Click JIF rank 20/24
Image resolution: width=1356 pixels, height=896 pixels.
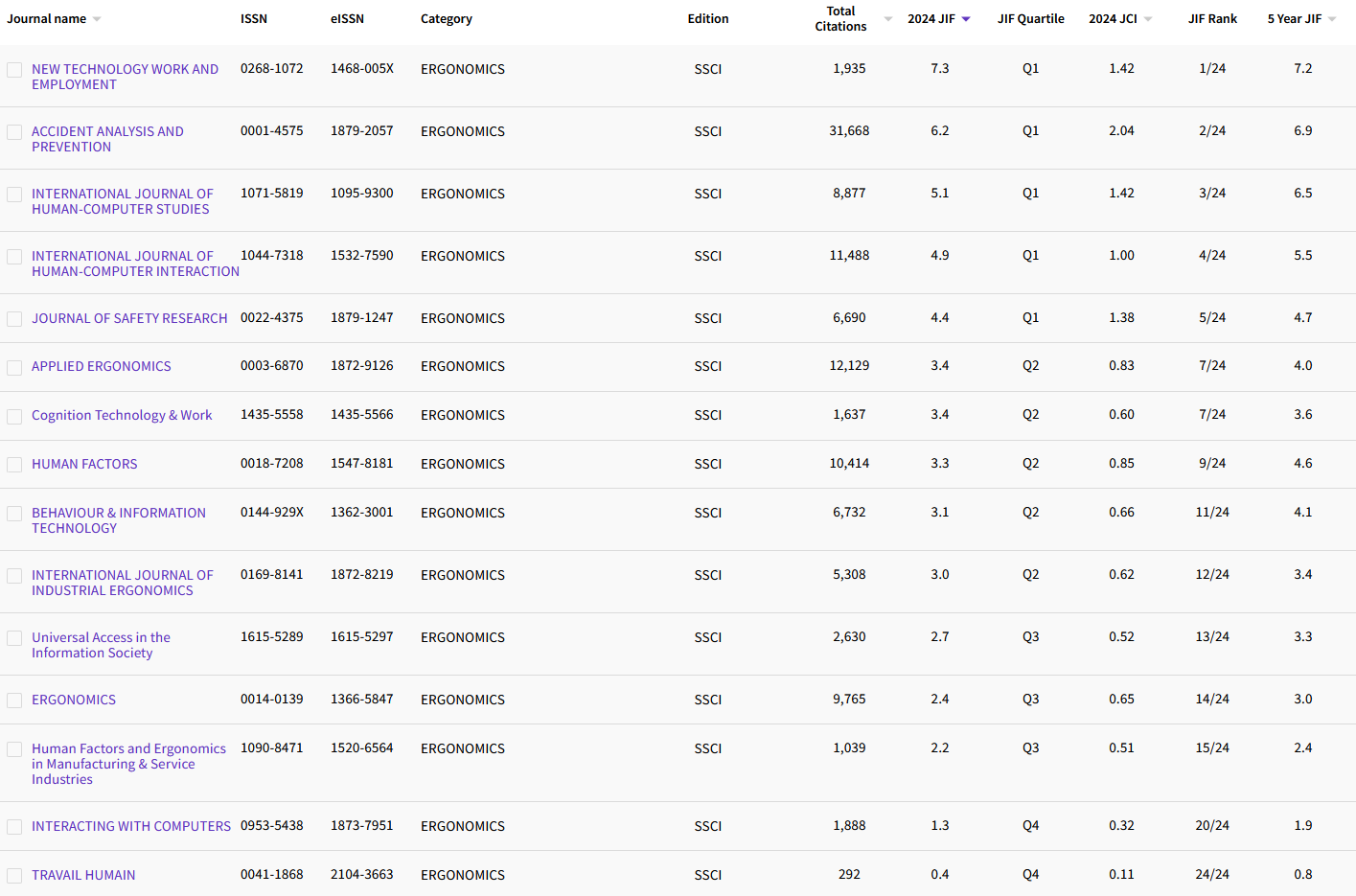click(1212, 825)
